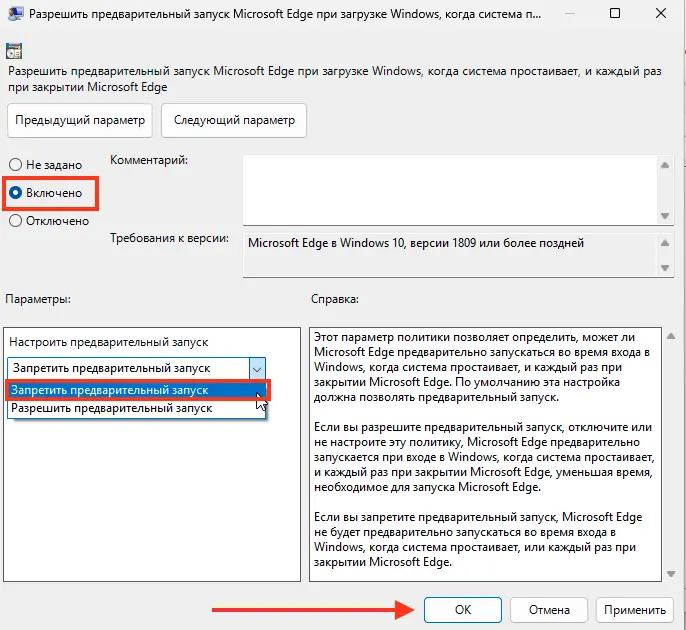The height and width of the screenshot is (630, 686).
Task: Click the help text starting 'Этот параметр политики'
Action: [482, 368]
